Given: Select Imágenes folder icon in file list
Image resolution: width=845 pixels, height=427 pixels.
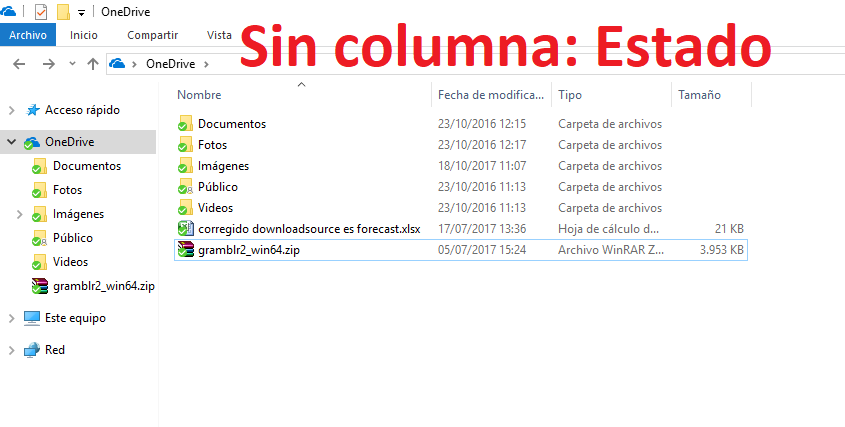Looking at the screenshot, I should [185, 166].
